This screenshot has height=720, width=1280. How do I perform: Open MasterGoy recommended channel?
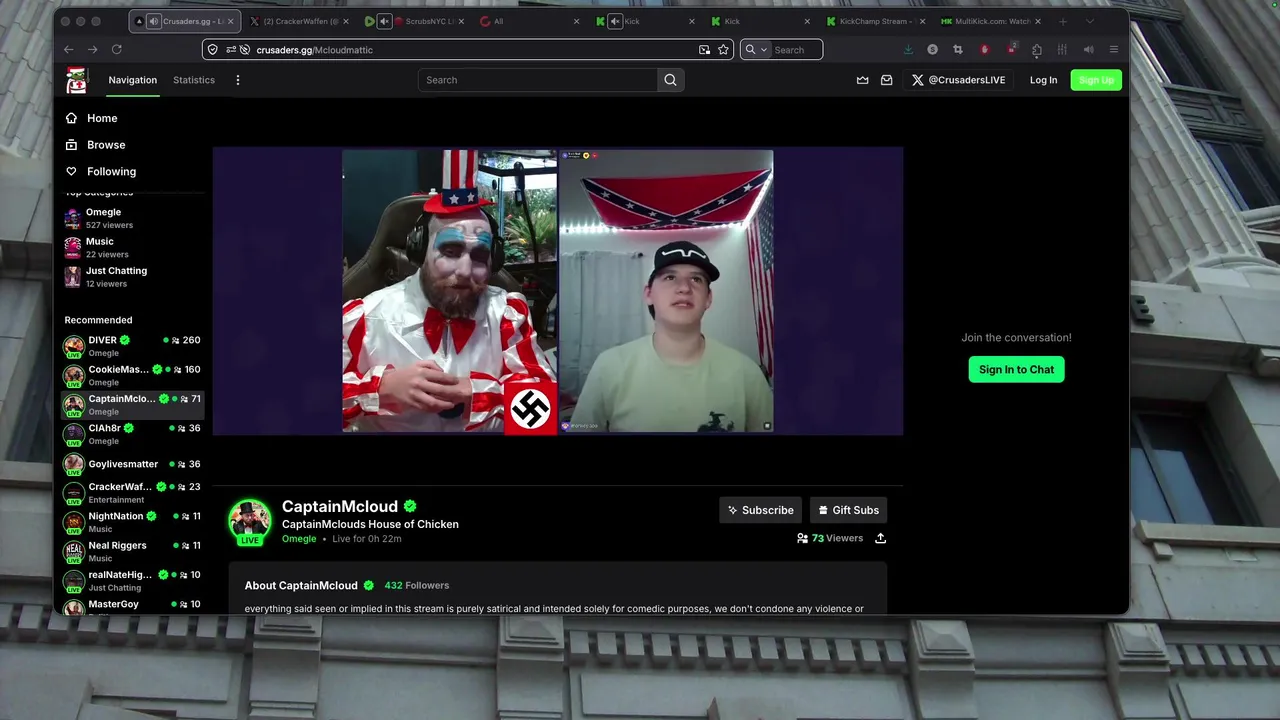click(132, 605)
